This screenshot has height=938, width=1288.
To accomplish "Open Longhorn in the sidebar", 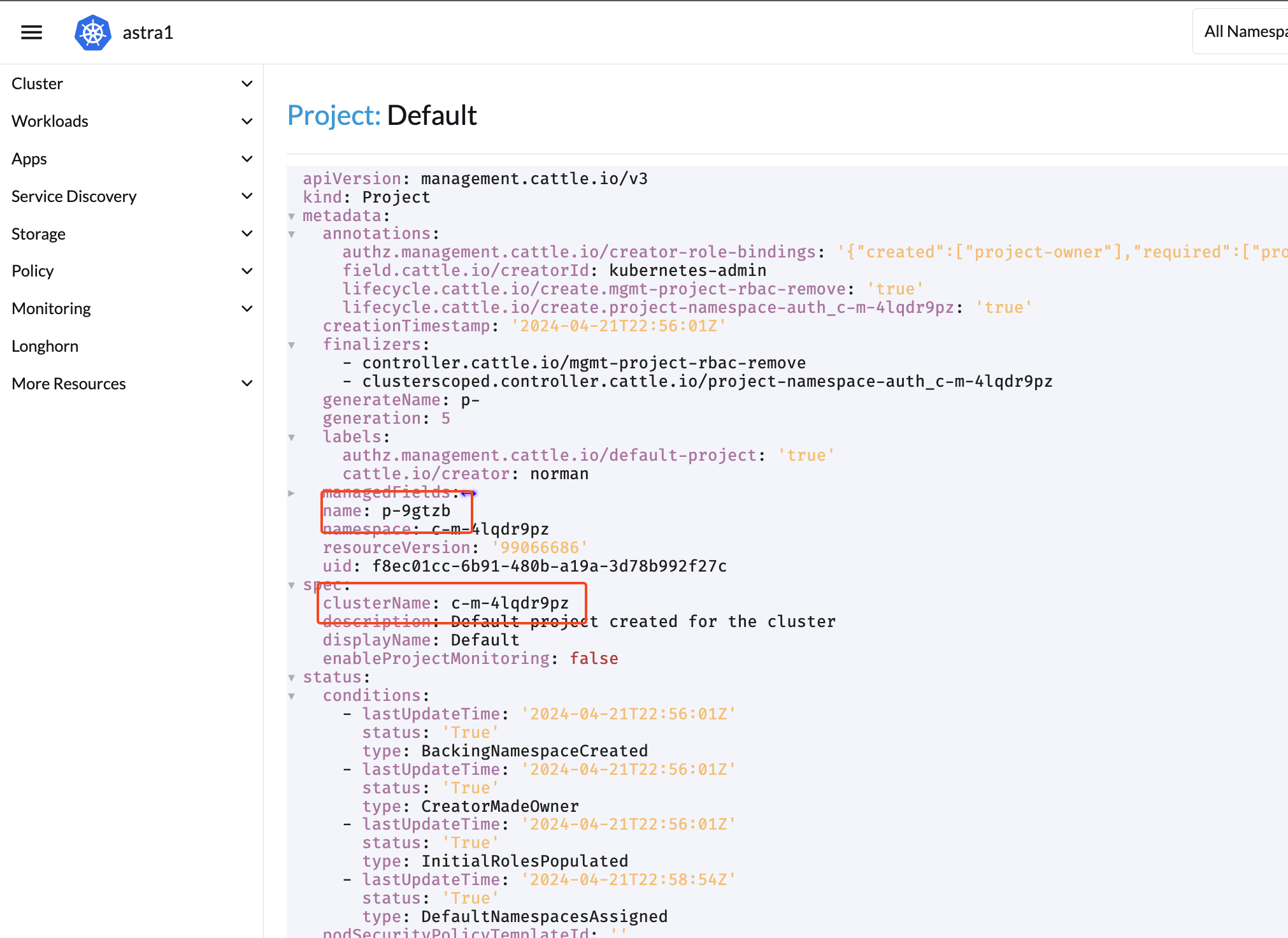I will (x=45, y=346).
